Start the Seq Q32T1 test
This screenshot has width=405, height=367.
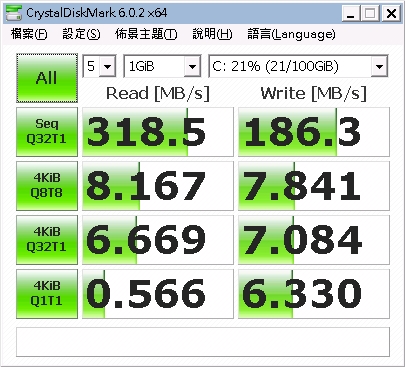(x=47, y=132)
